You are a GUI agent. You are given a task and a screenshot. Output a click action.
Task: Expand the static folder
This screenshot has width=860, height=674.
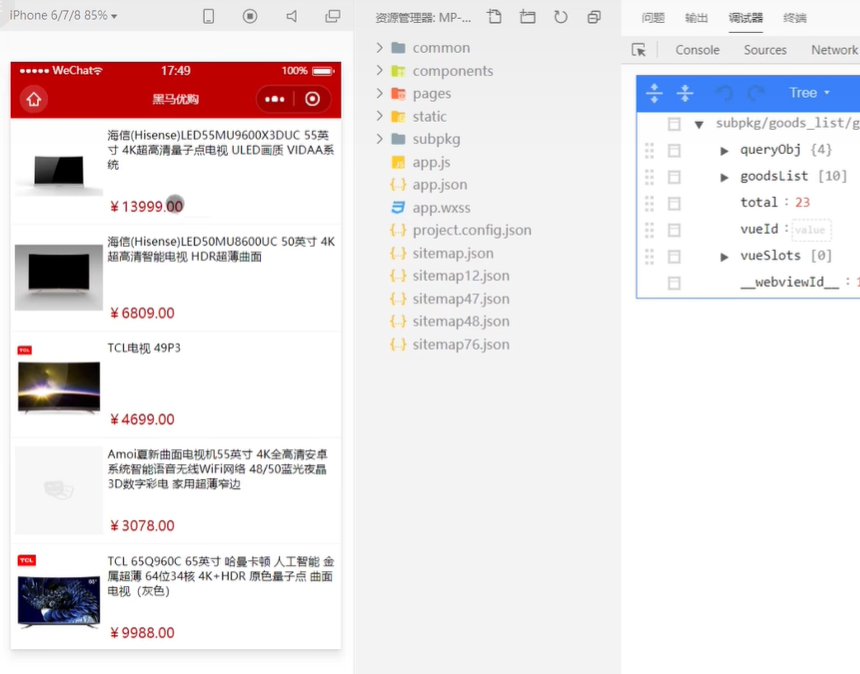click(380, 116)
